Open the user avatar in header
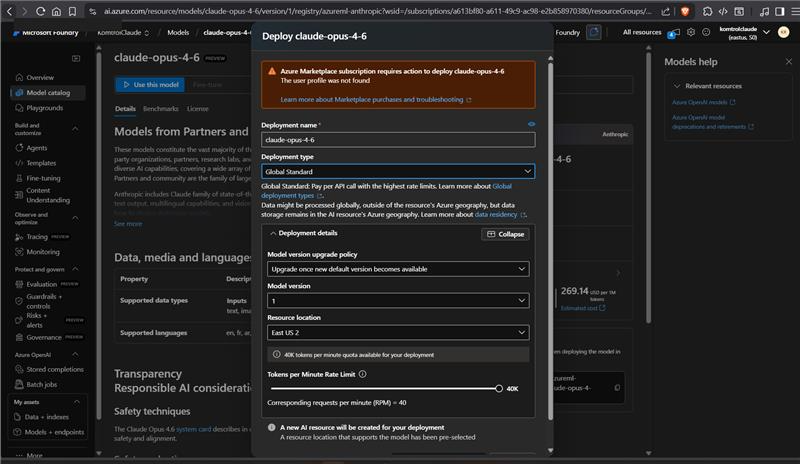This screenshot has width=800, height=464. tap(783, 32)
